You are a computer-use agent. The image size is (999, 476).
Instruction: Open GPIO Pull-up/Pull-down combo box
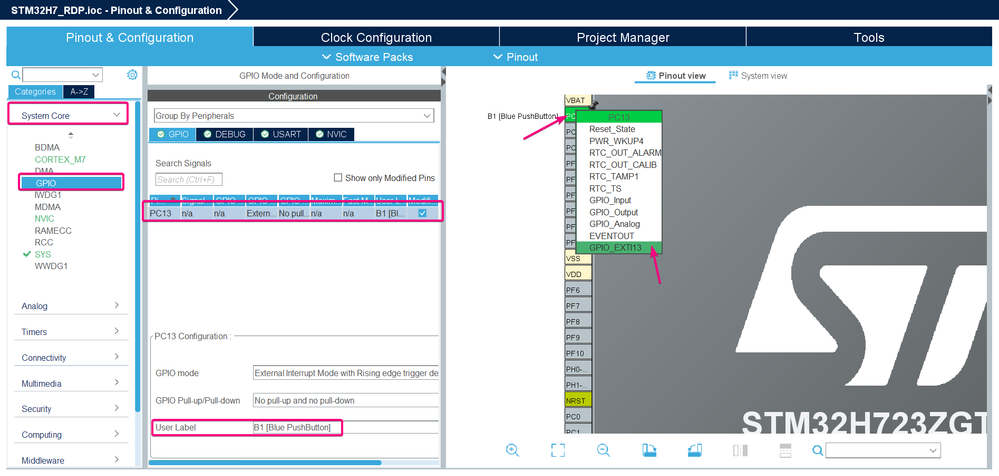point(346,401)
